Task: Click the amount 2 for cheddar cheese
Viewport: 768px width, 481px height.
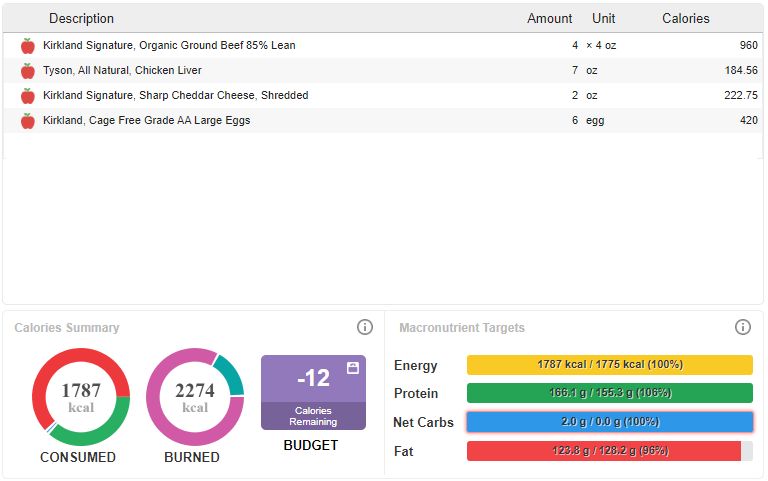Action: [x=575, y=96]
